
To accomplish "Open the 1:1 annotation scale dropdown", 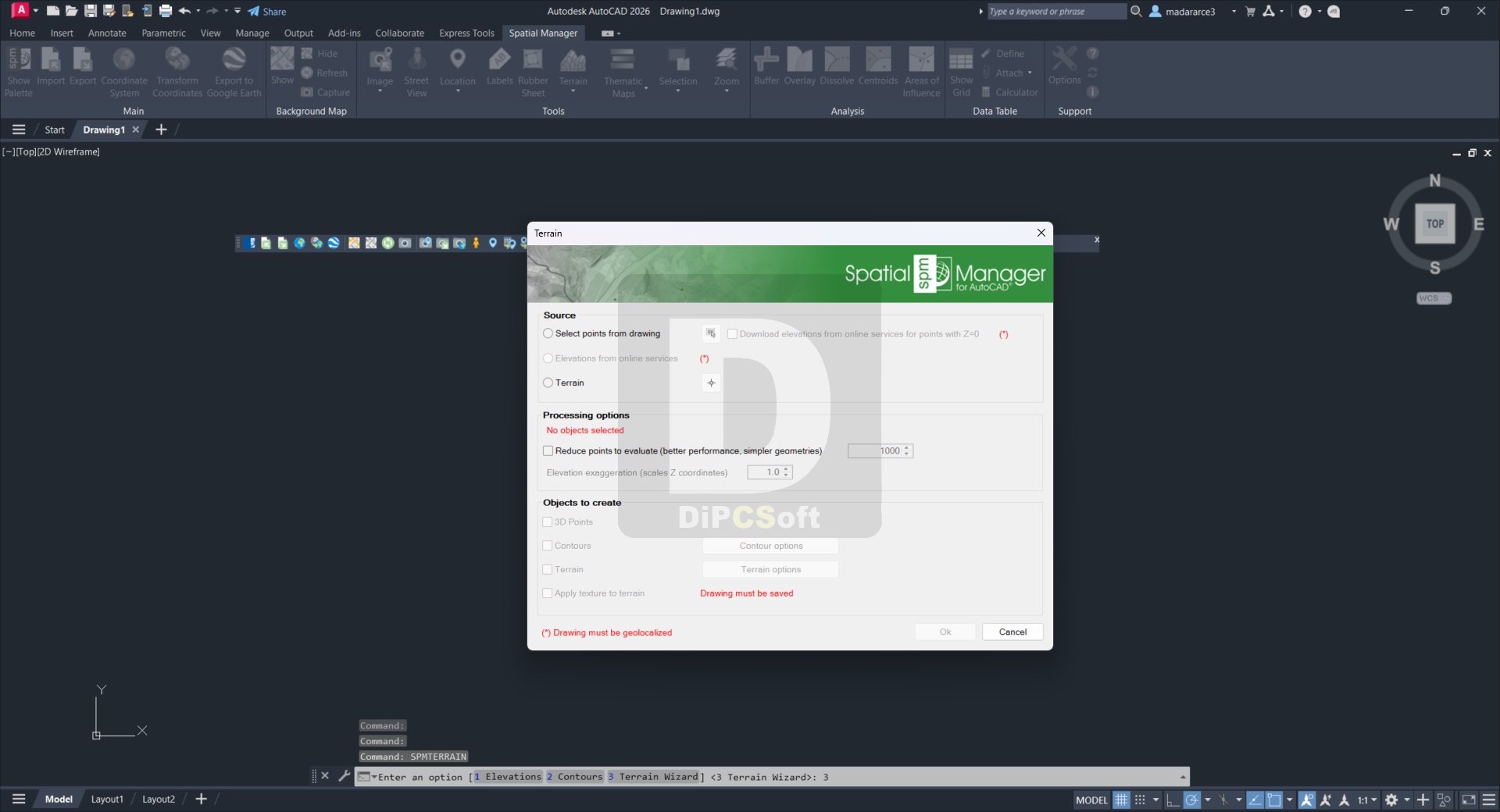I will [x=1366, y=800].
